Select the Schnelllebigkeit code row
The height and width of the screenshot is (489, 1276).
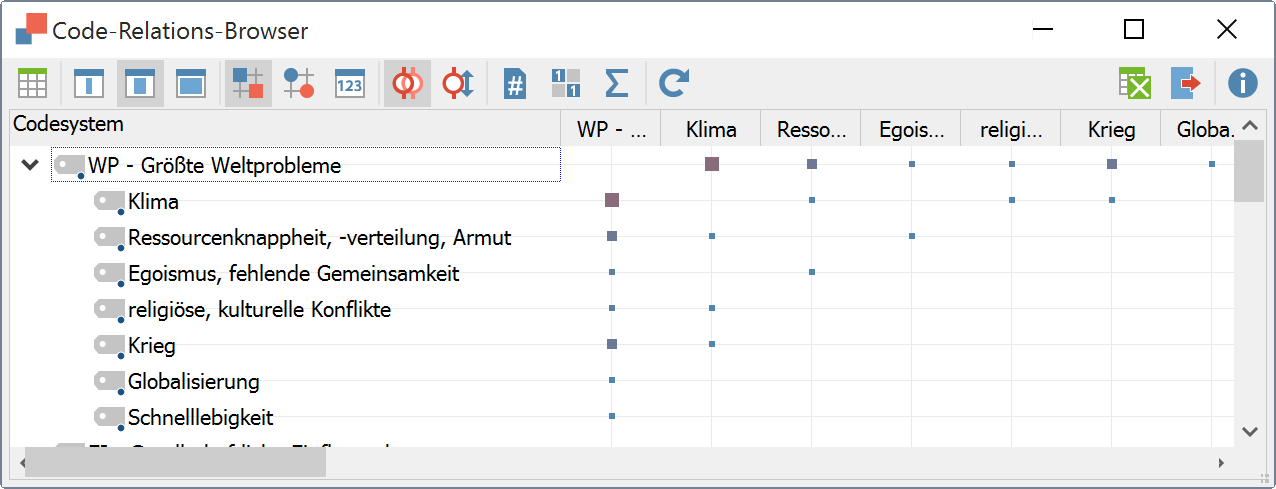click(x=201, y=418)
